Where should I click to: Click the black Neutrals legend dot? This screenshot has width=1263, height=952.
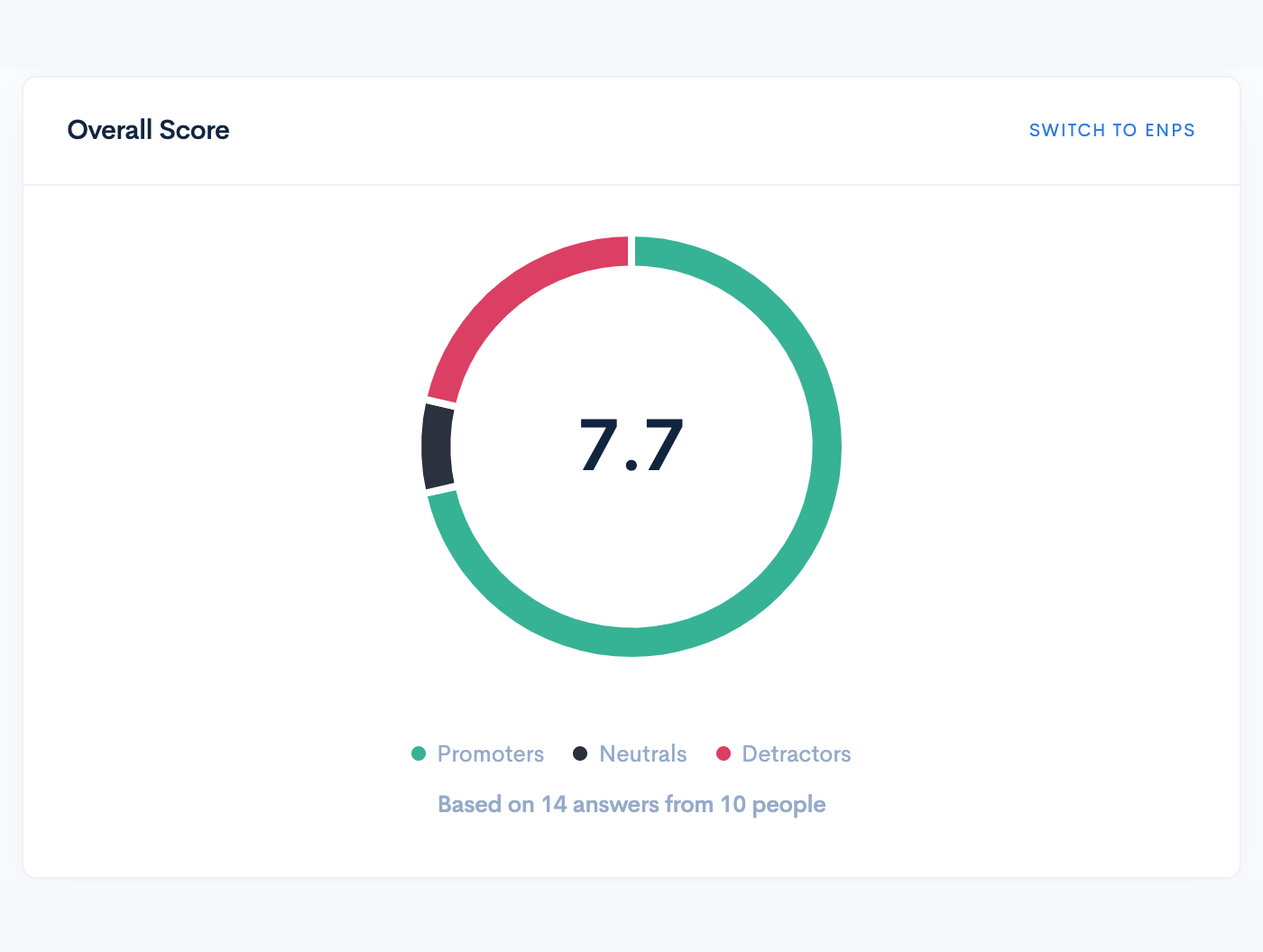[x=580, y=753]
